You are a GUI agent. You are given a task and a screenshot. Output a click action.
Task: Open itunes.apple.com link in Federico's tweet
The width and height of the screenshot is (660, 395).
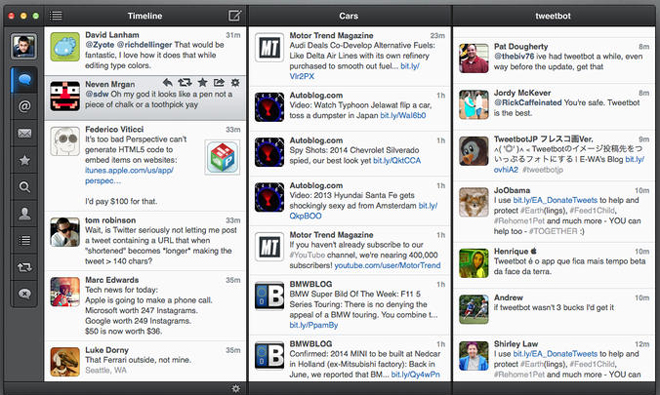click(x=129, y=170)
